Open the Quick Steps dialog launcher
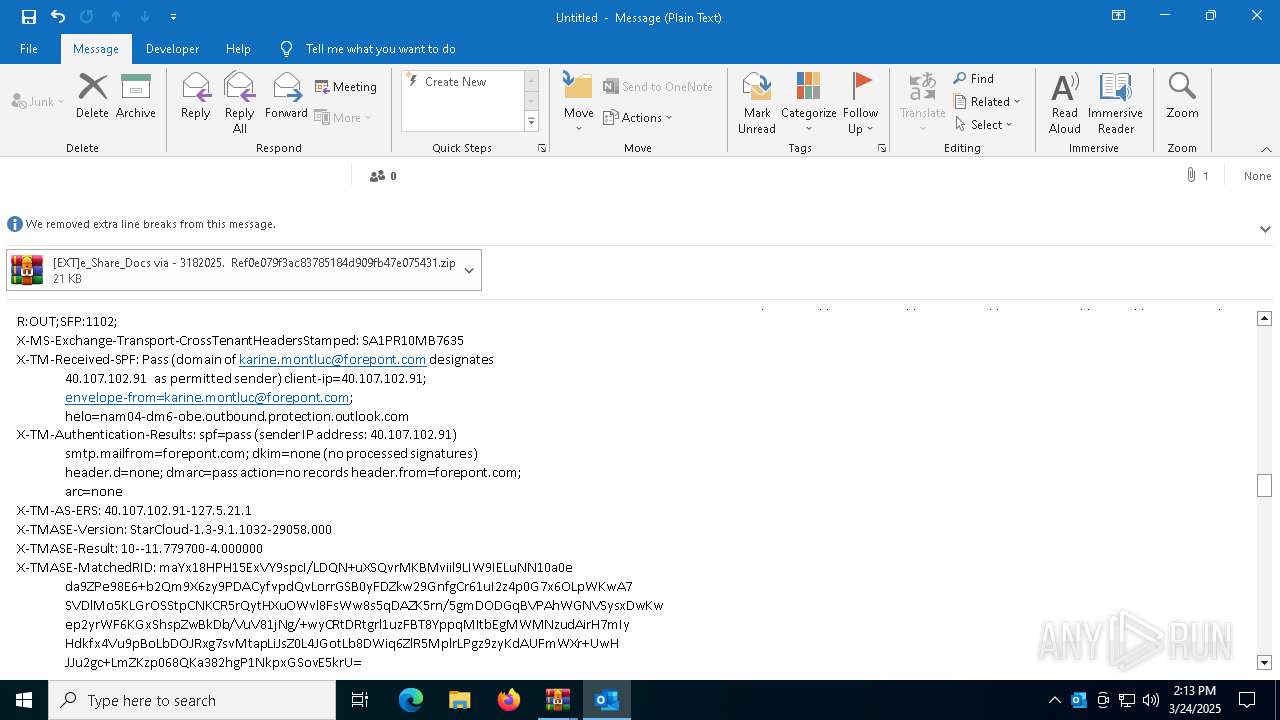The image size is (1280, 720). tap(542, 148)
